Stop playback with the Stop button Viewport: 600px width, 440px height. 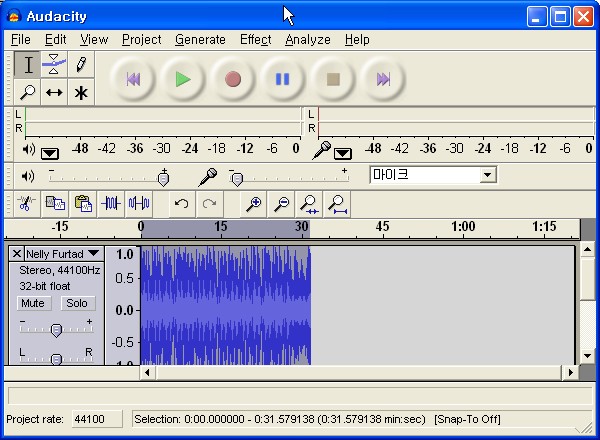tap(333, 80)
